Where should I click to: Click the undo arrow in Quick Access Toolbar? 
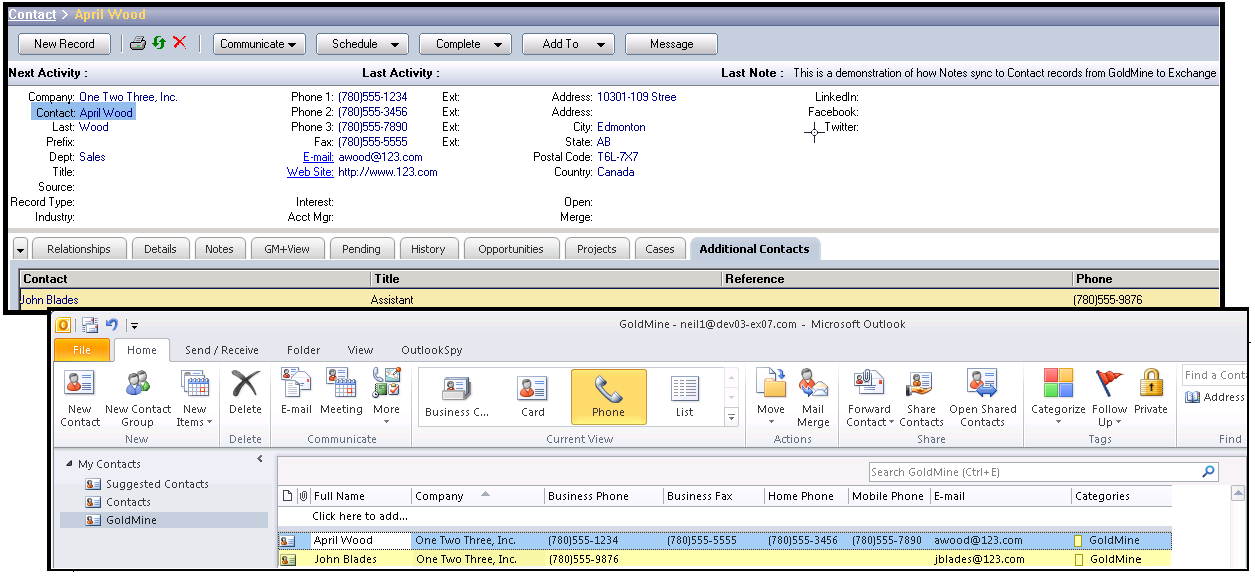coord(112,324)
